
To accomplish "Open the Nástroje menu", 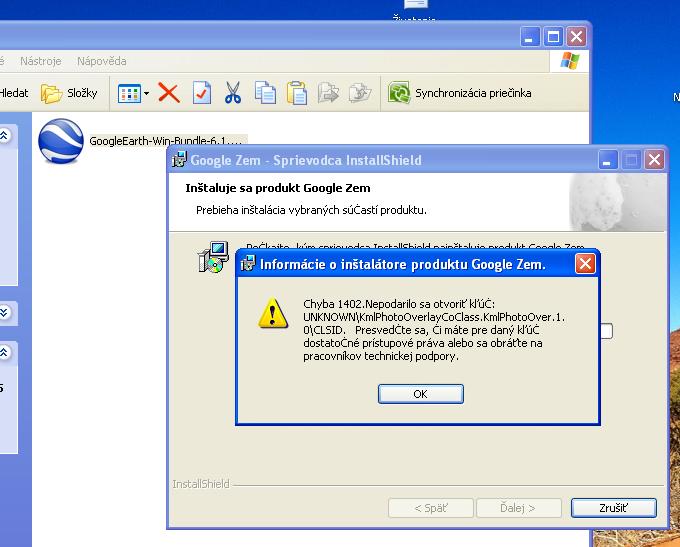I will (40, 61).
